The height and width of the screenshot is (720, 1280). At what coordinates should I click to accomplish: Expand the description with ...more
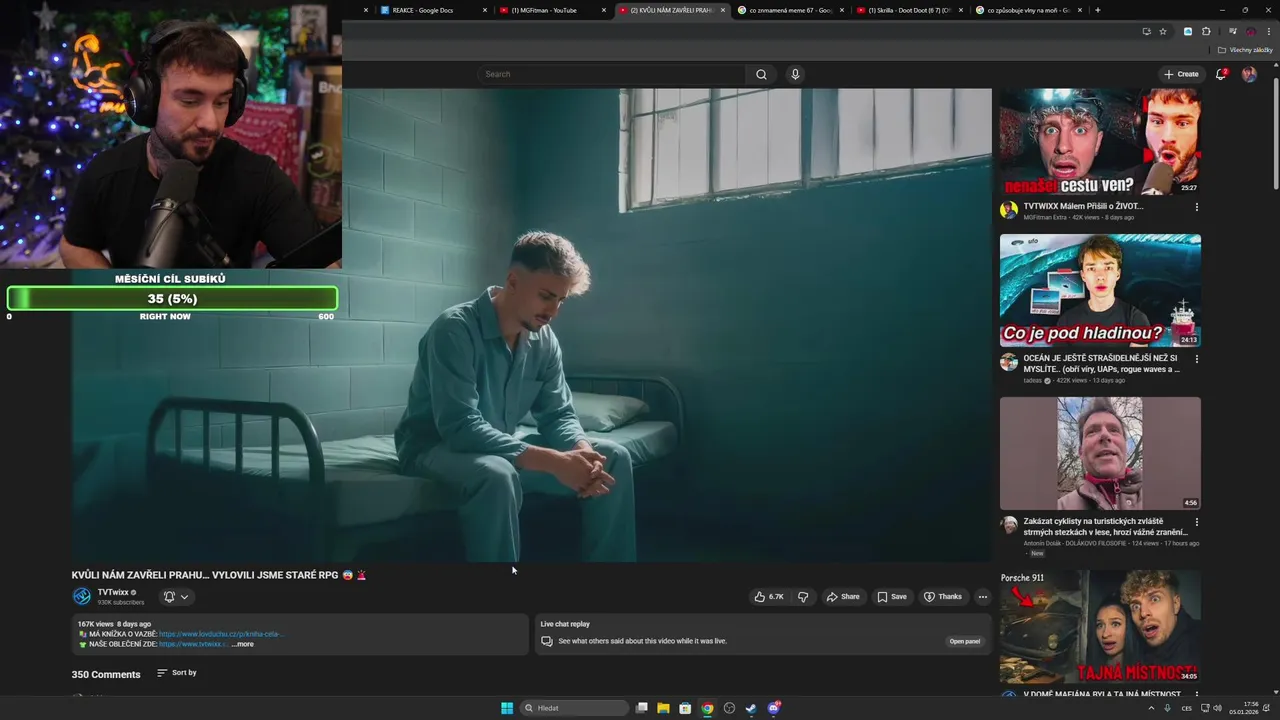tap(243, 644)
